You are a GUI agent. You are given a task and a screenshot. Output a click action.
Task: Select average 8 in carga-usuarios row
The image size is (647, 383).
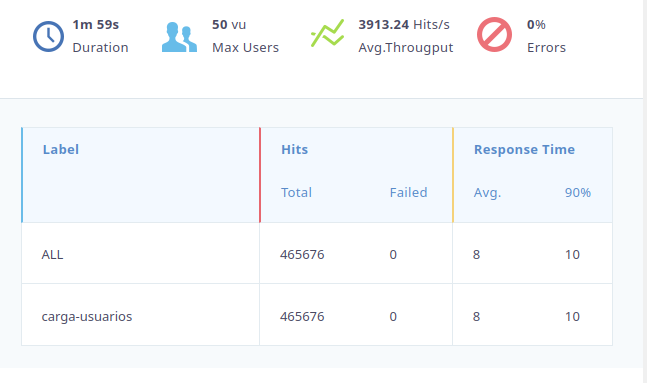476,317
